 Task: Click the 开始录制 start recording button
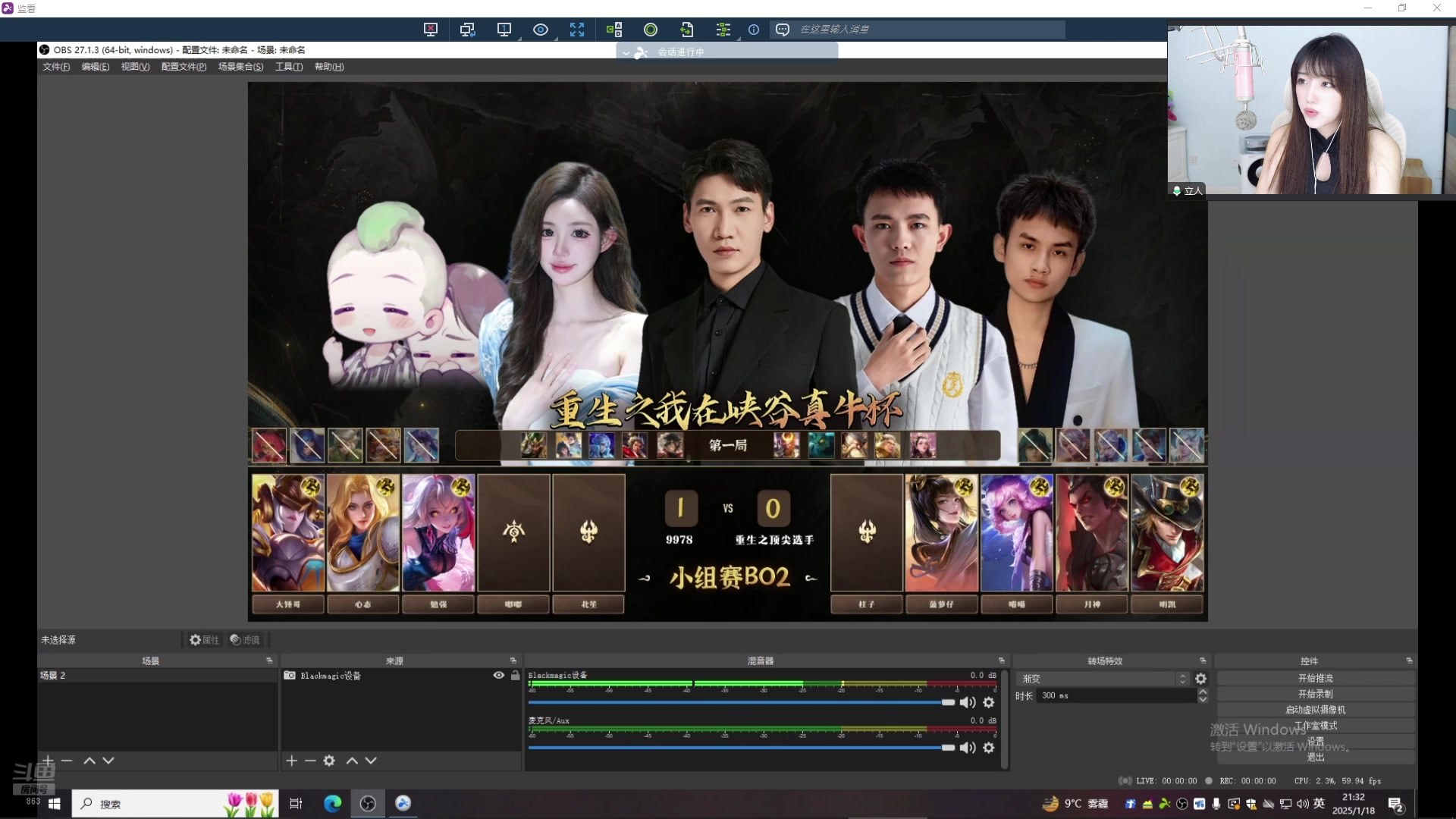coord(1316,694)
